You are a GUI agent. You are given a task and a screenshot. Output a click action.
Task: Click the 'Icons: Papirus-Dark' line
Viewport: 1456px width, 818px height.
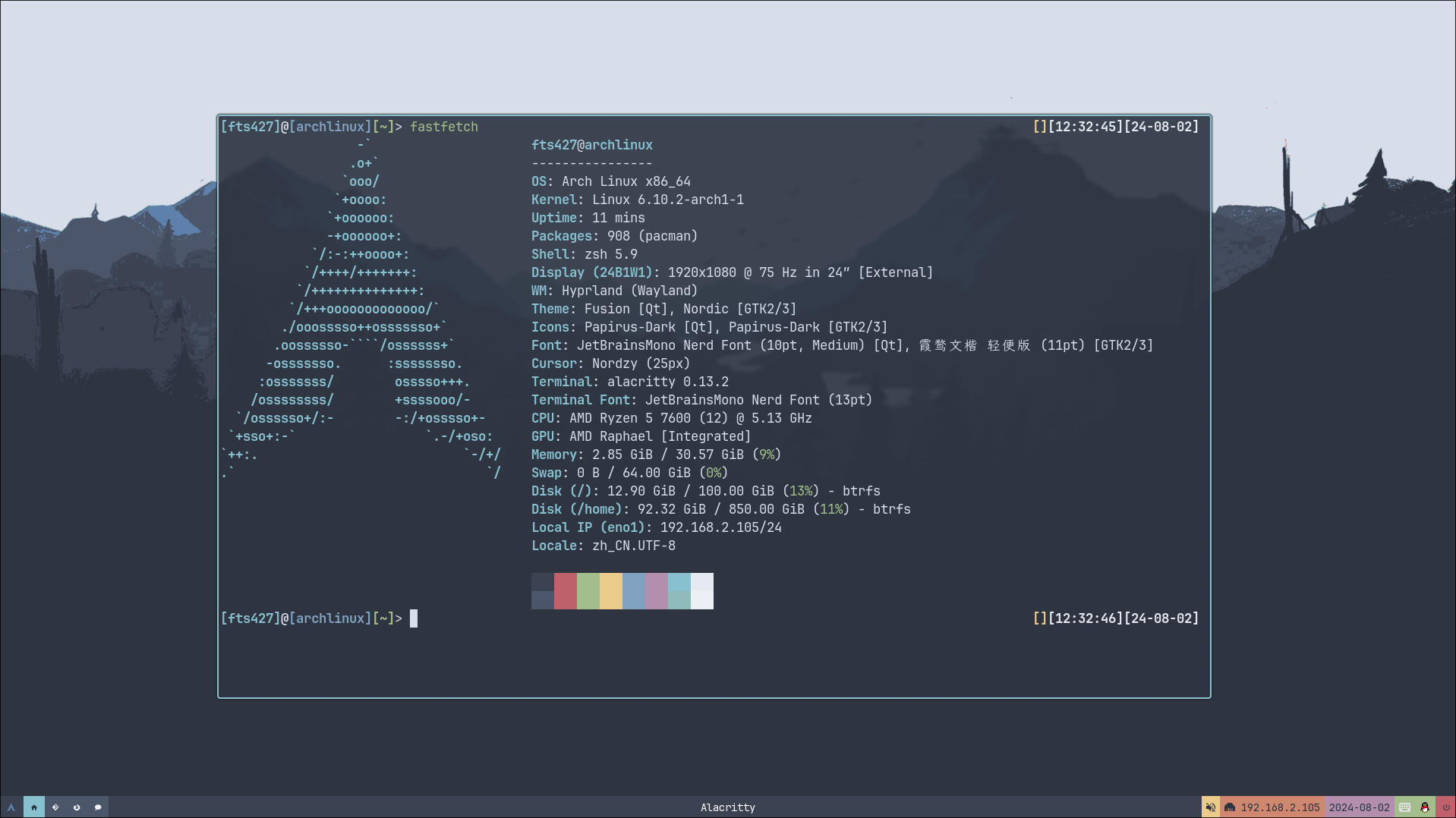(710, 327)
